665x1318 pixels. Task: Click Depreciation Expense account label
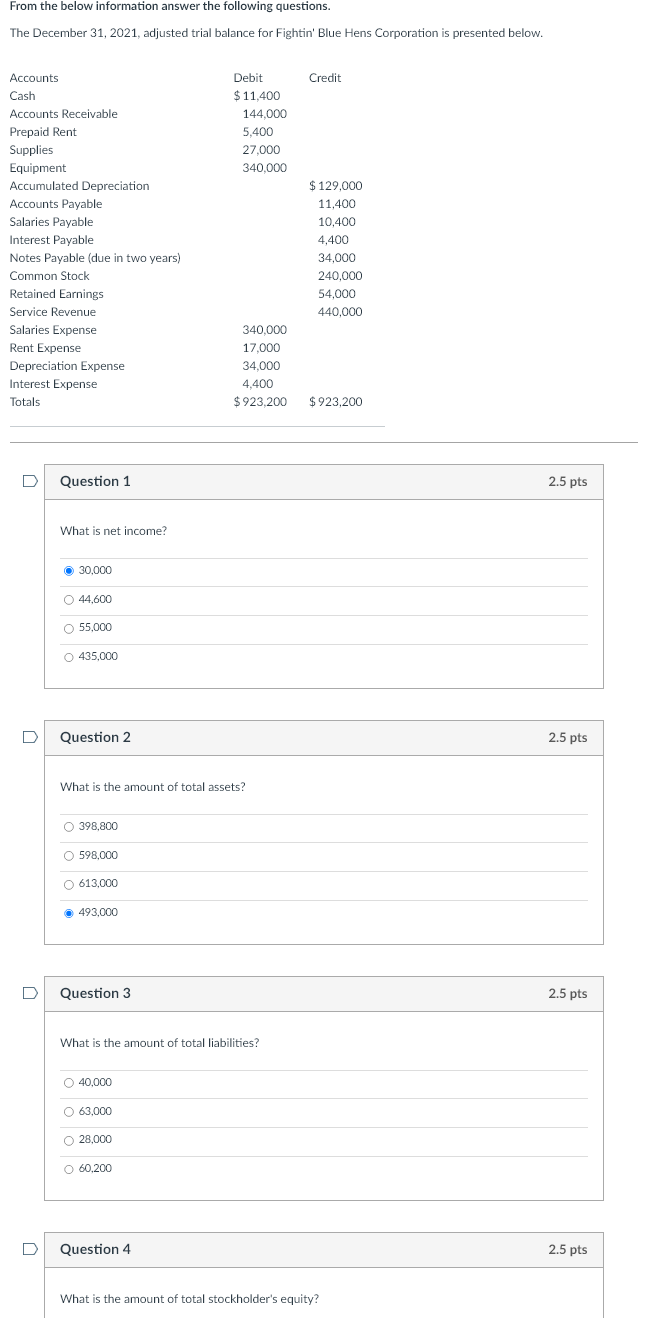coord(67,366)
